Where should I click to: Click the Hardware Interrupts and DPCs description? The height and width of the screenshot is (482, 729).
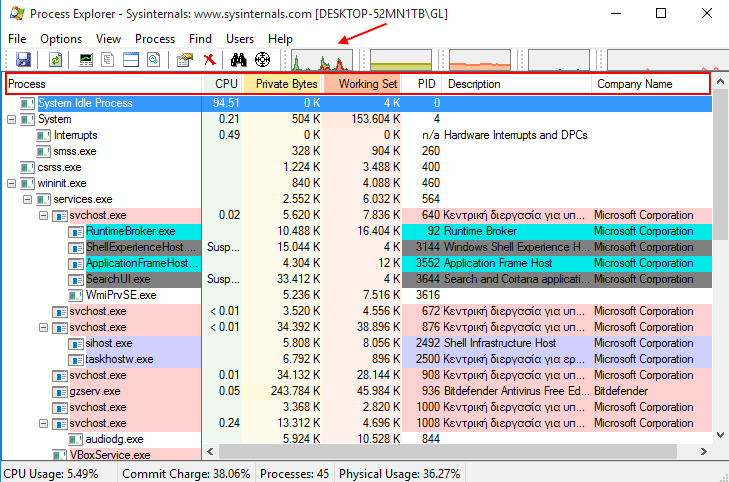(x=516, y=135)
